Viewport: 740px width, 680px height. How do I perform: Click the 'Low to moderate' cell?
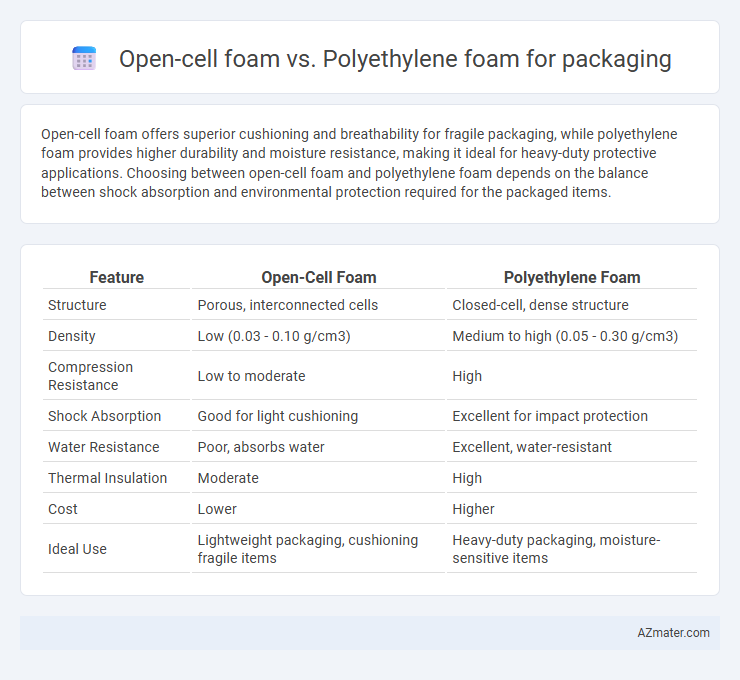[252, 376]
